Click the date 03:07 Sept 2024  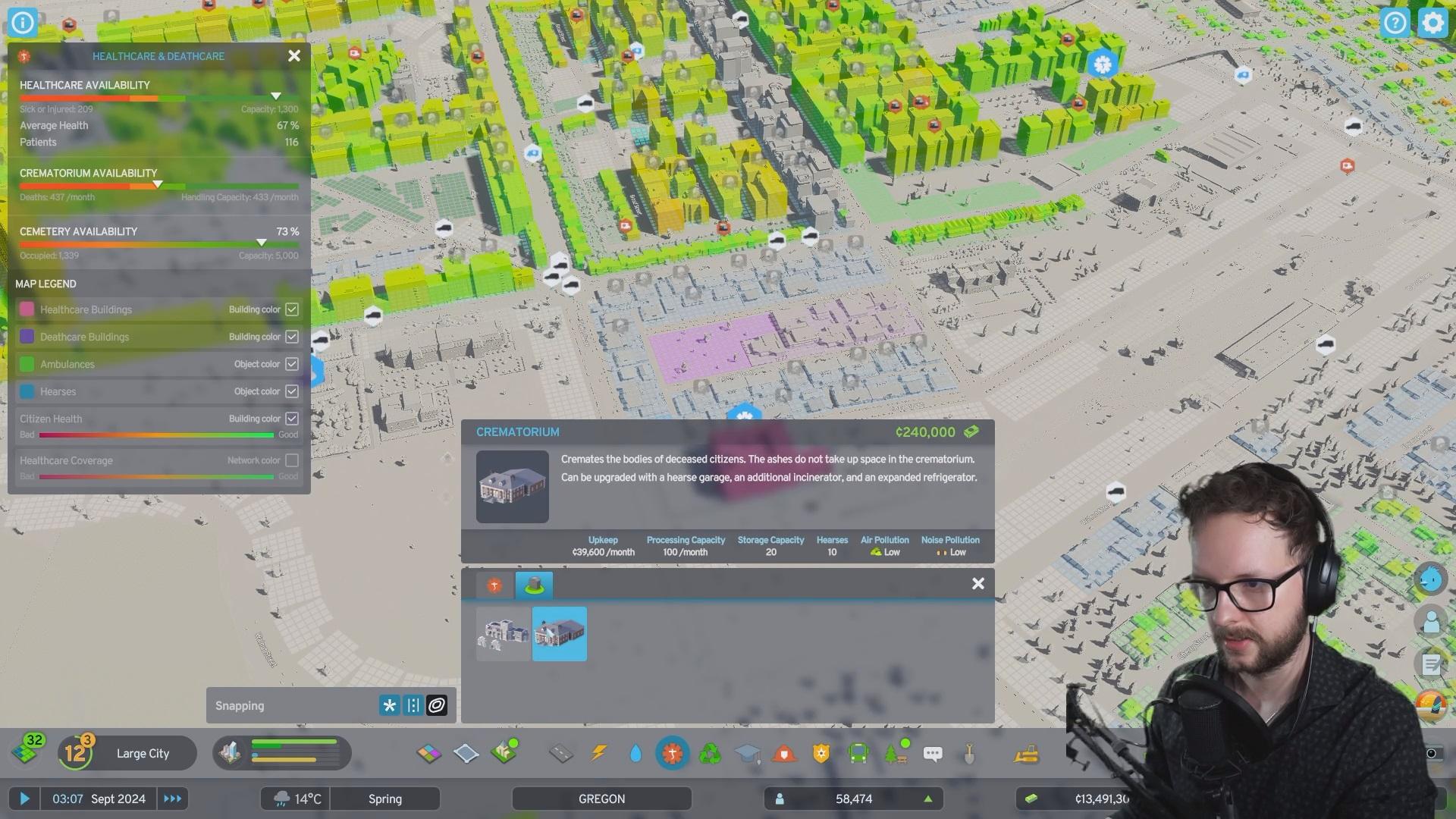[x=99, y=799]
